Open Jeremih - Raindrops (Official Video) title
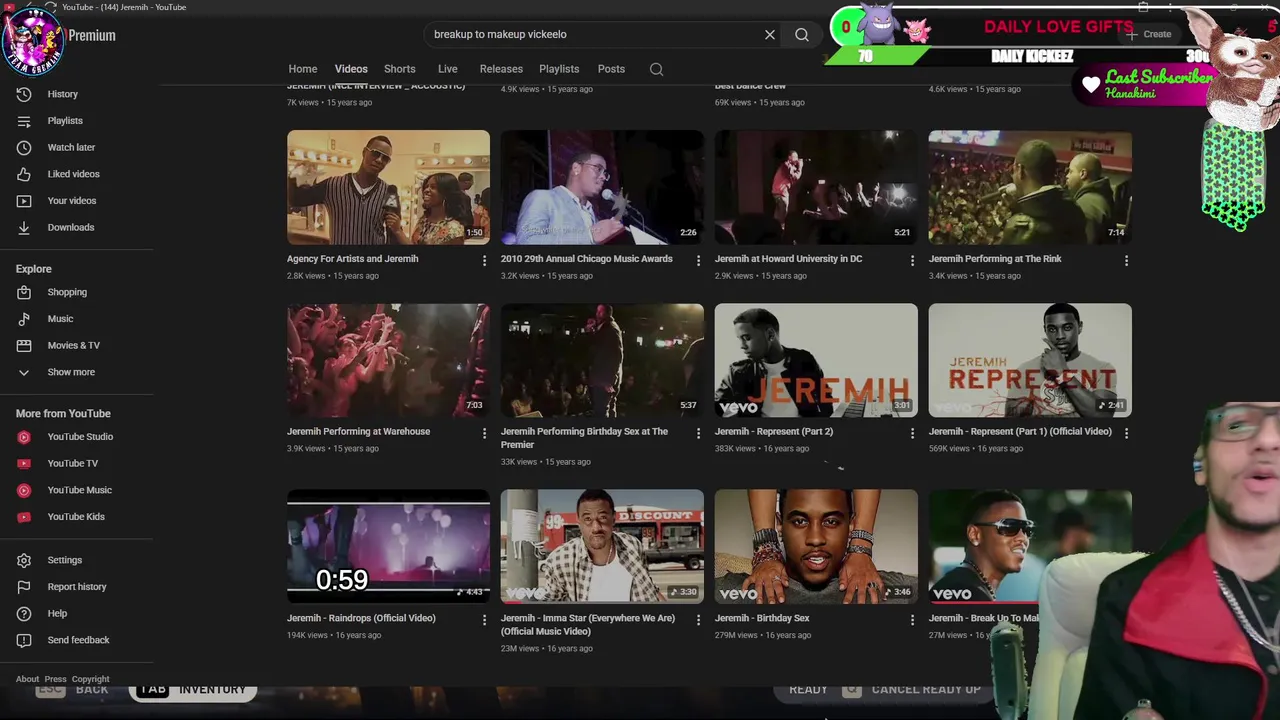The height and width of the screenshot is (720, 1280). pyautogui.click(x=361, y=618)
